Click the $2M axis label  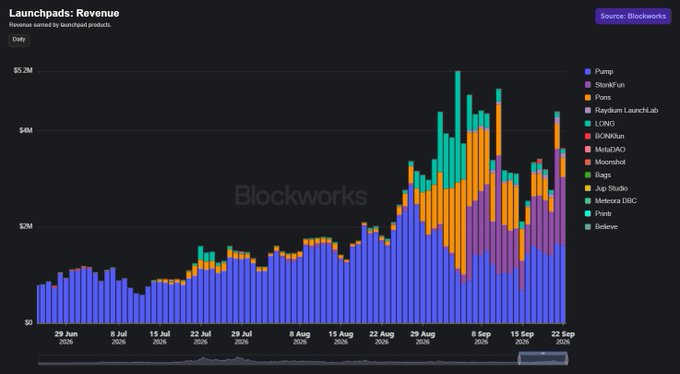tap(26, 227)
